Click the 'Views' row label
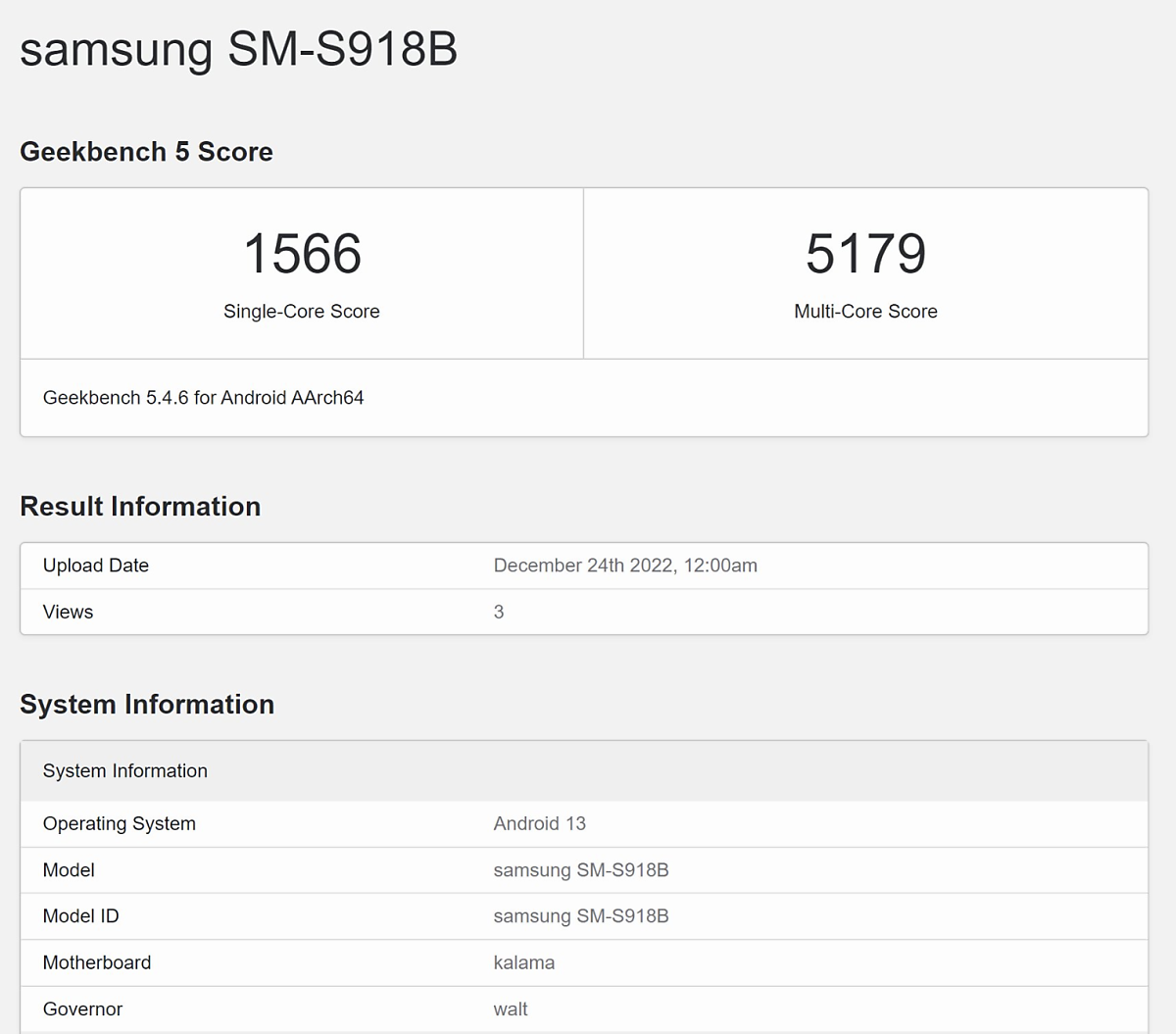This screenshot has width=1176, height=1034. [x=69, y=612]
